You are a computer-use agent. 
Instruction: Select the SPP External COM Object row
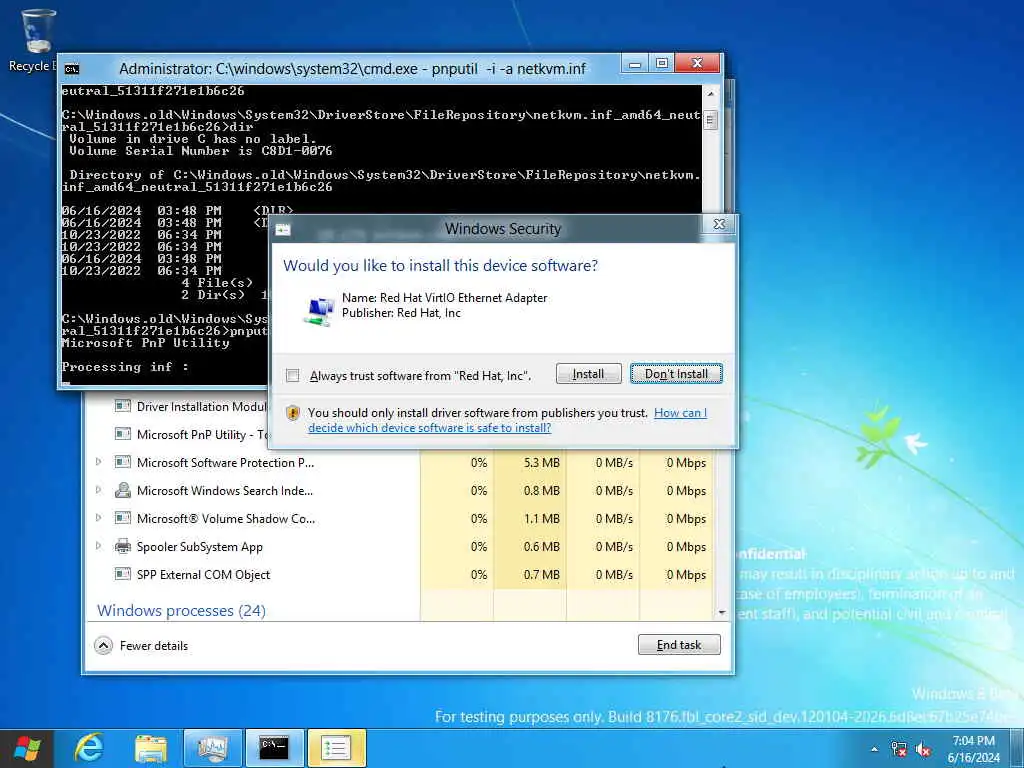pyautogui.click(x=400, y=575)
